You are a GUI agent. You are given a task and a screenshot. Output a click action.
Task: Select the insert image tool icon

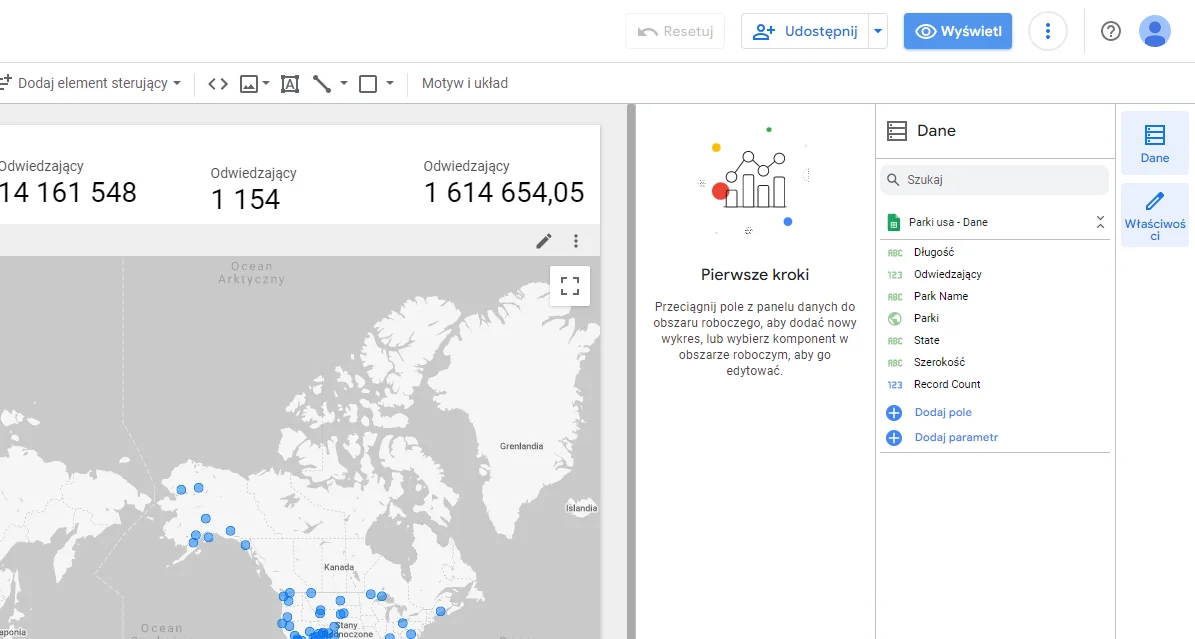(248, 84)
